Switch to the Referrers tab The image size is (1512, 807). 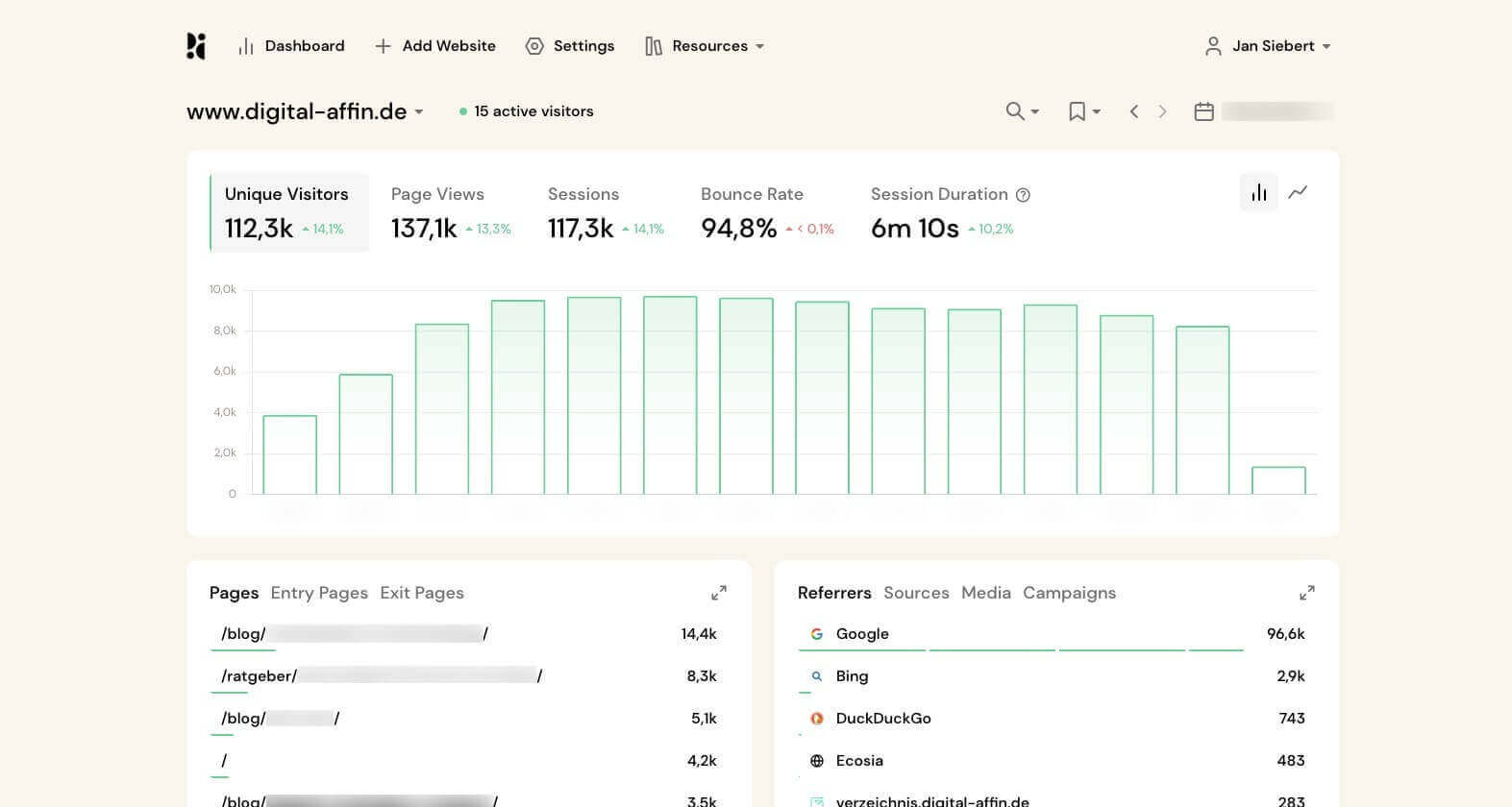point(834,593)
